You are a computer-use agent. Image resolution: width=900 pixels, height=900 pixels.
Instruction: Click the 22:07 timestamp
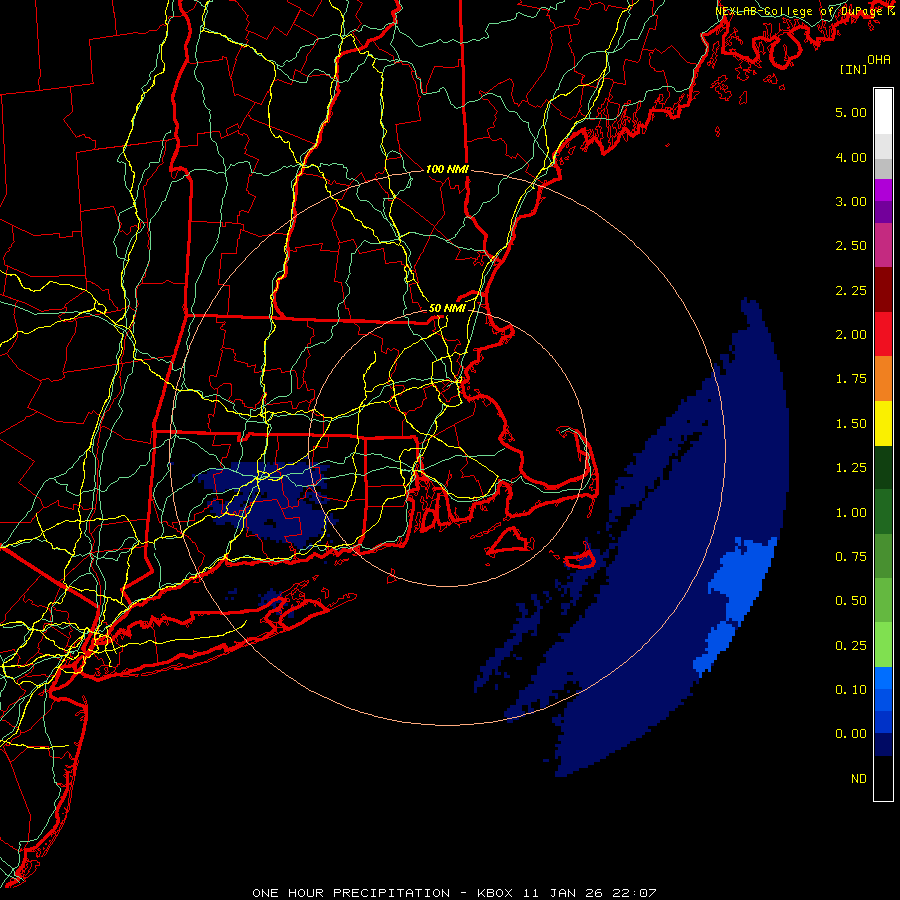click(634, 893)
